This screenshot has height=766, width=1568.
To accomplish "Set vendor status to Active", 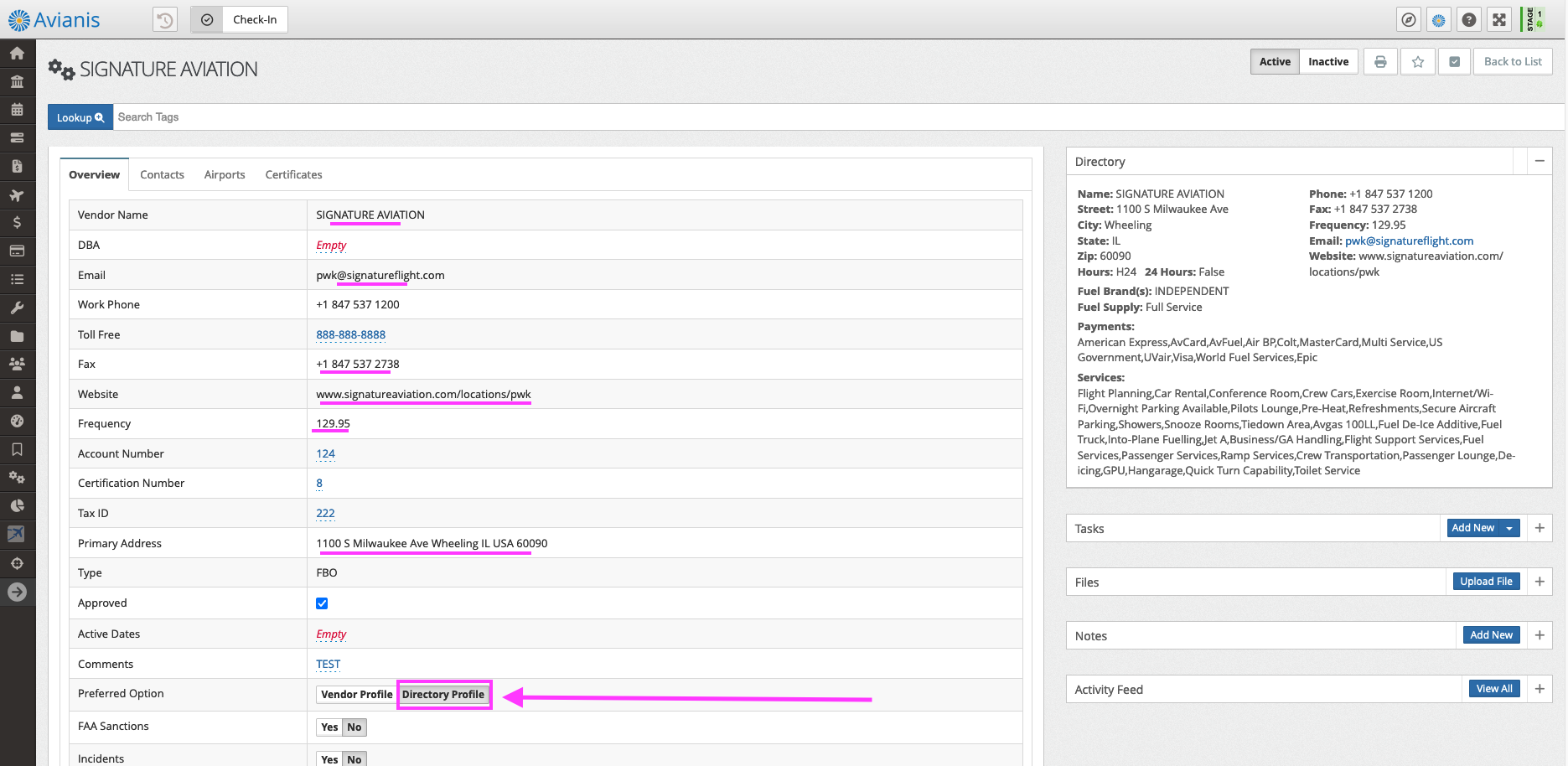I will point(1275,62).
